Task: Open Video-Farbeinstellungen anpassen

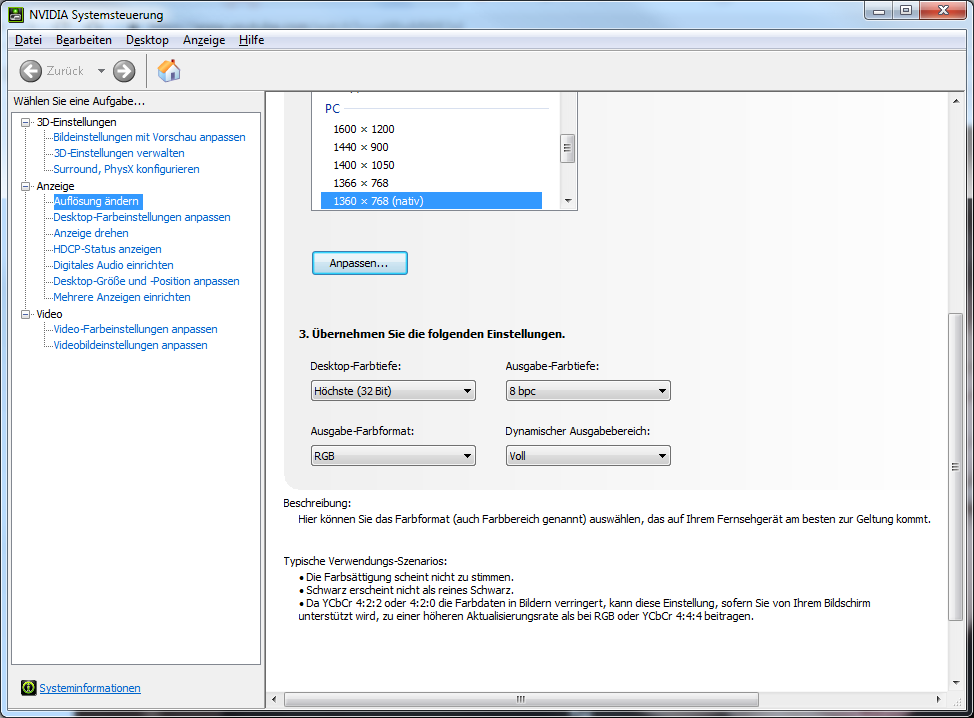Action: pos(135,329)
